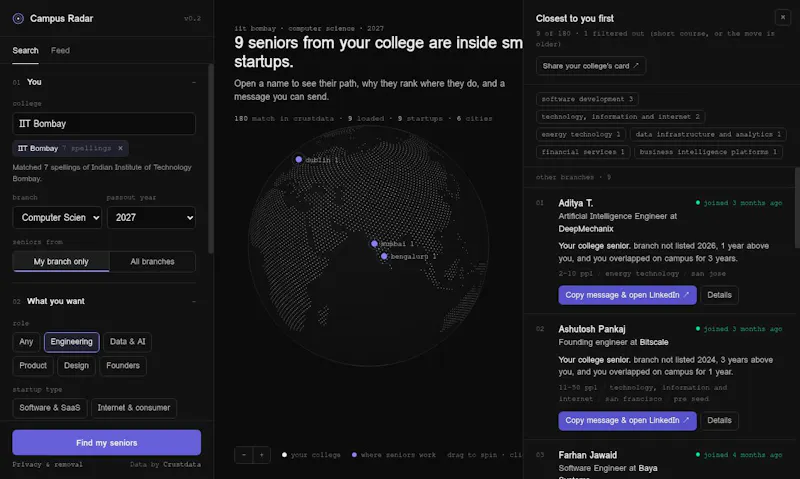Collapse the You section
Viewport: 800px width, 479px height.
coord(194,82)
